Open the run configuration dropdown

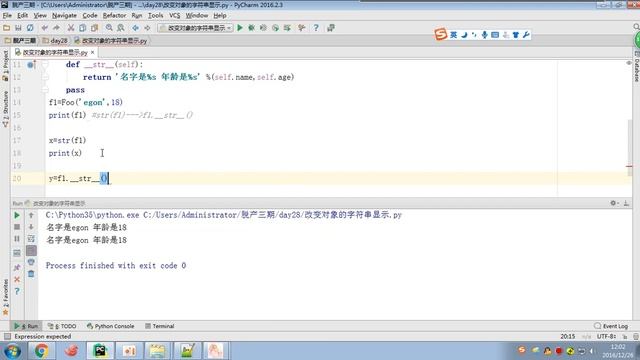click(195, 28)
